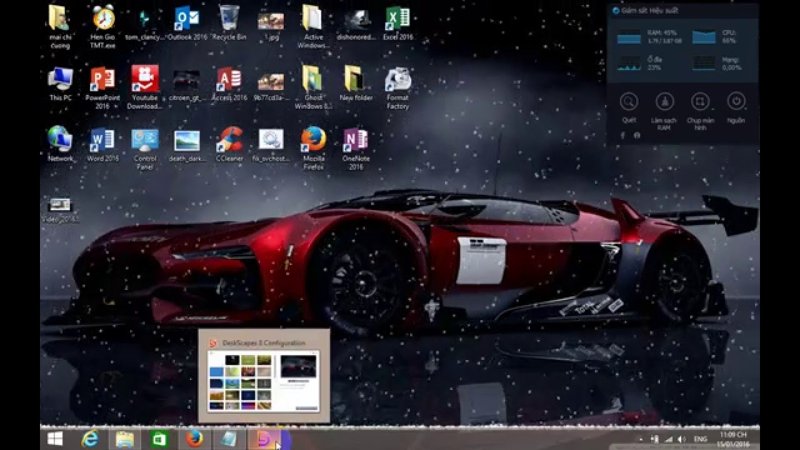This screenshot has height=450, width=800.
Task: Launch Internet Explorer from the taskbar
Action: tap(90, 439)
